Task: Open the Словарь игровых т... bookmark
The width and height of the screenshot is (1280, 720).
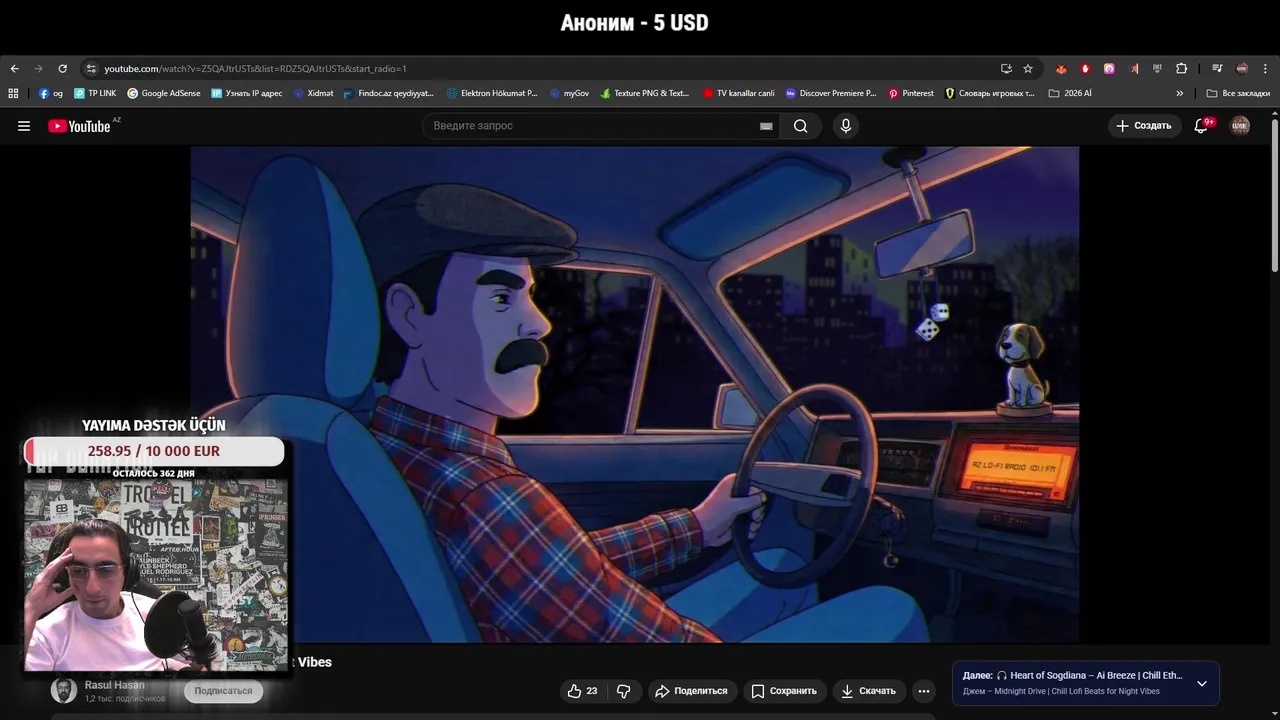Action: [x=990, y=93]
